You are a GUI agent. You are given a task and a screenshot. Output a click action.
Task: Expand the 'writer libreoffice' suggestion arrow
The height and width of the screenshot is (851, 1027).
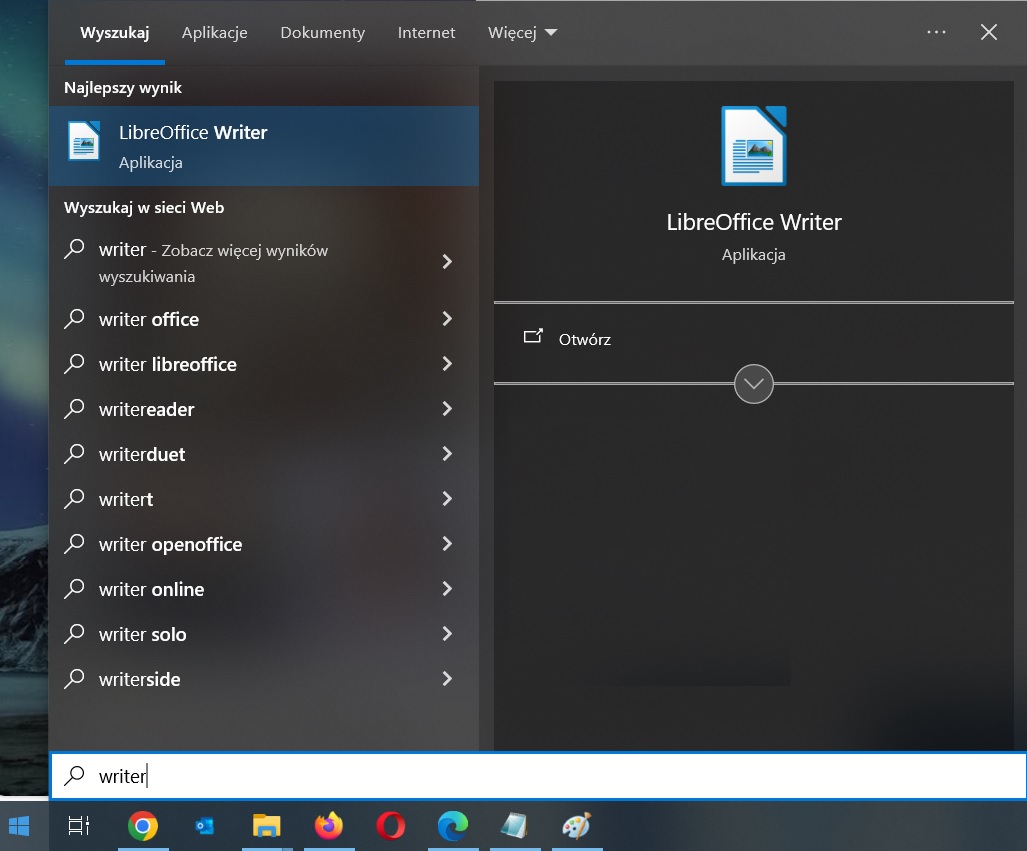(447, 364)
